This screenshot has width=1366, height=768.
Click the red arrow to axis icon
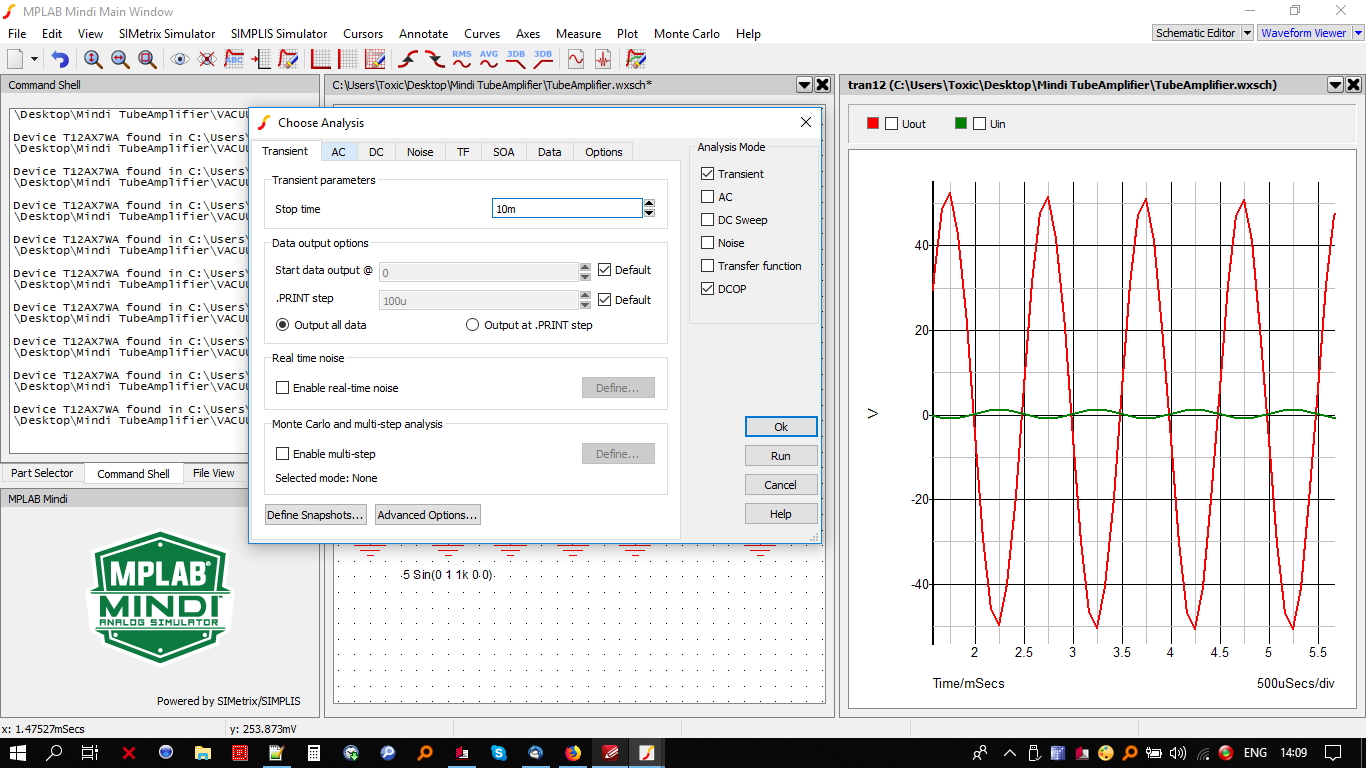click(x=261, y=60)
